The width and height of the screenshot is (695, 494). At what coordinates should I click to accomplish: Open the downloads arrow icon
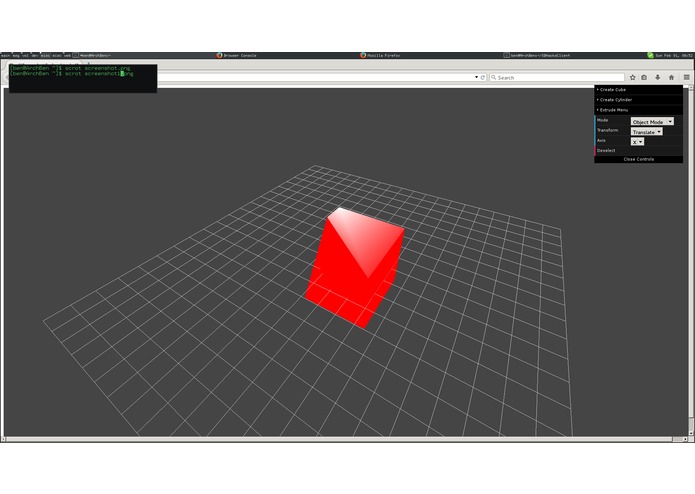[x=658, y=78]
